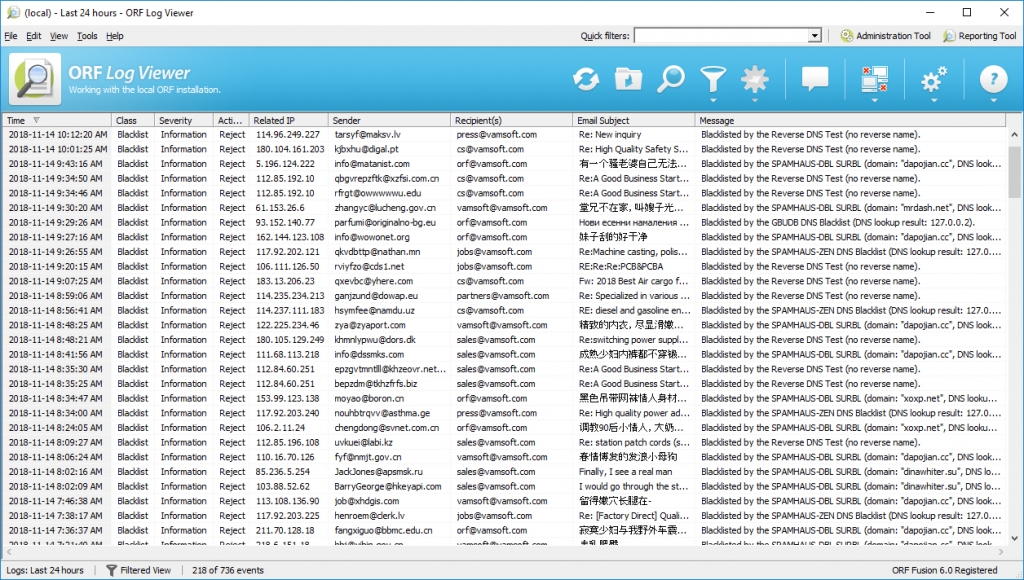1024x580 pixels.
Task: Sort by the Related IP column header
Action: (x=289, y=120)
